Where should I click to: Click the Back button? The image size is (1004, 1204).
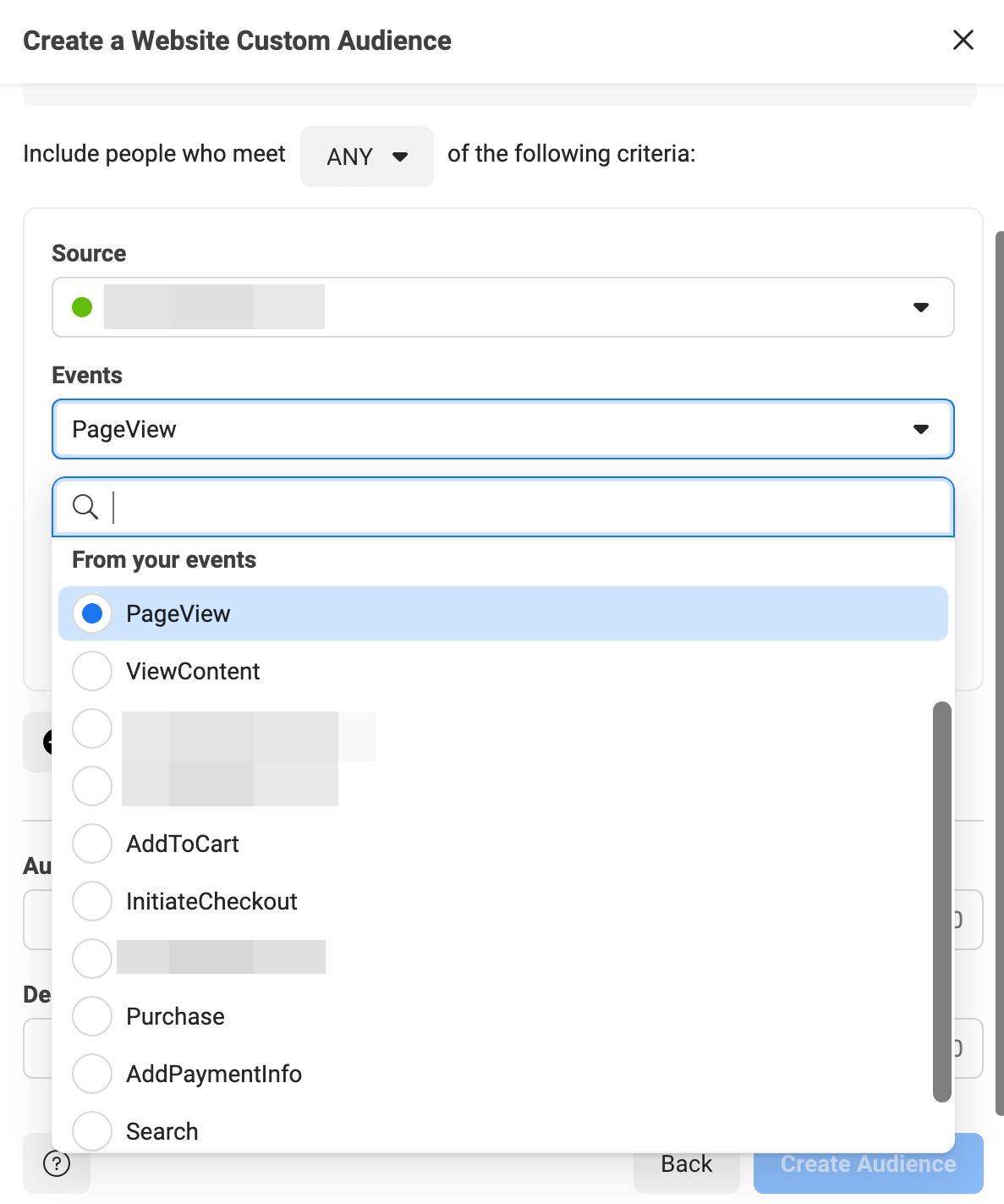686,1164
